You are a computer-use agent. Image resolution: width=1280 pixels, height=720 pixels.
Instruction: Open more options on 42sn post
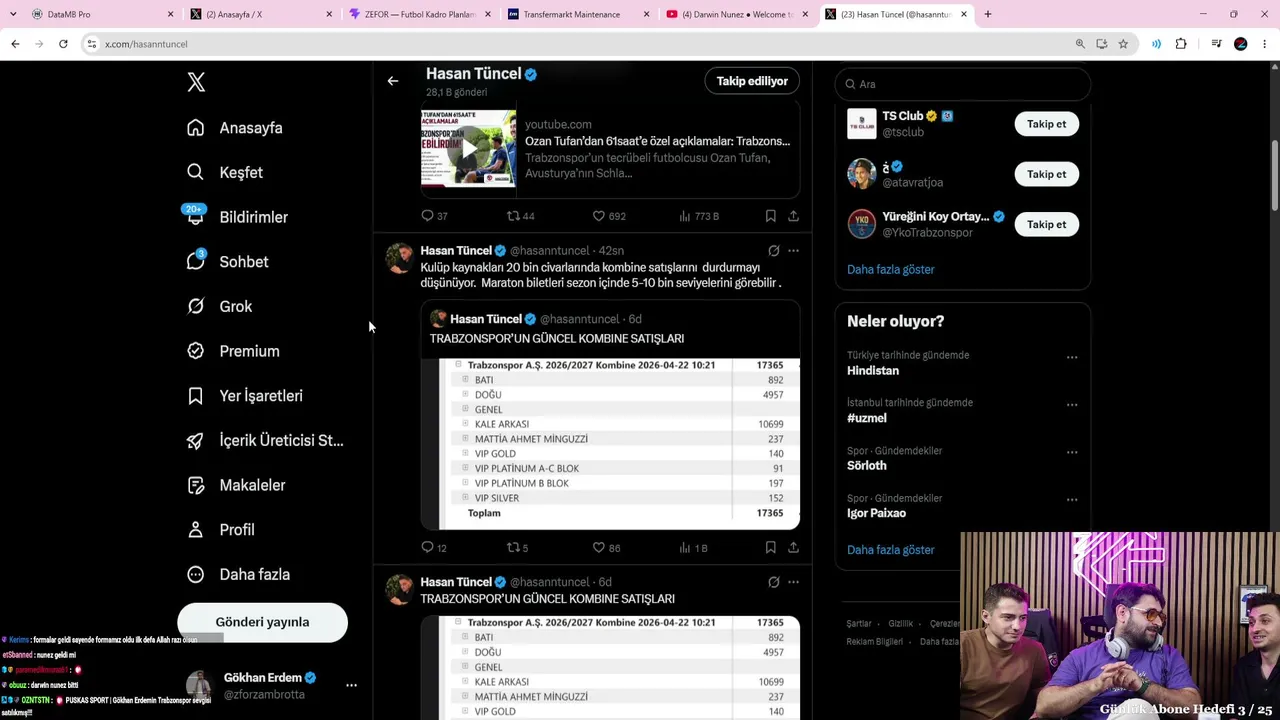point(793,251)
